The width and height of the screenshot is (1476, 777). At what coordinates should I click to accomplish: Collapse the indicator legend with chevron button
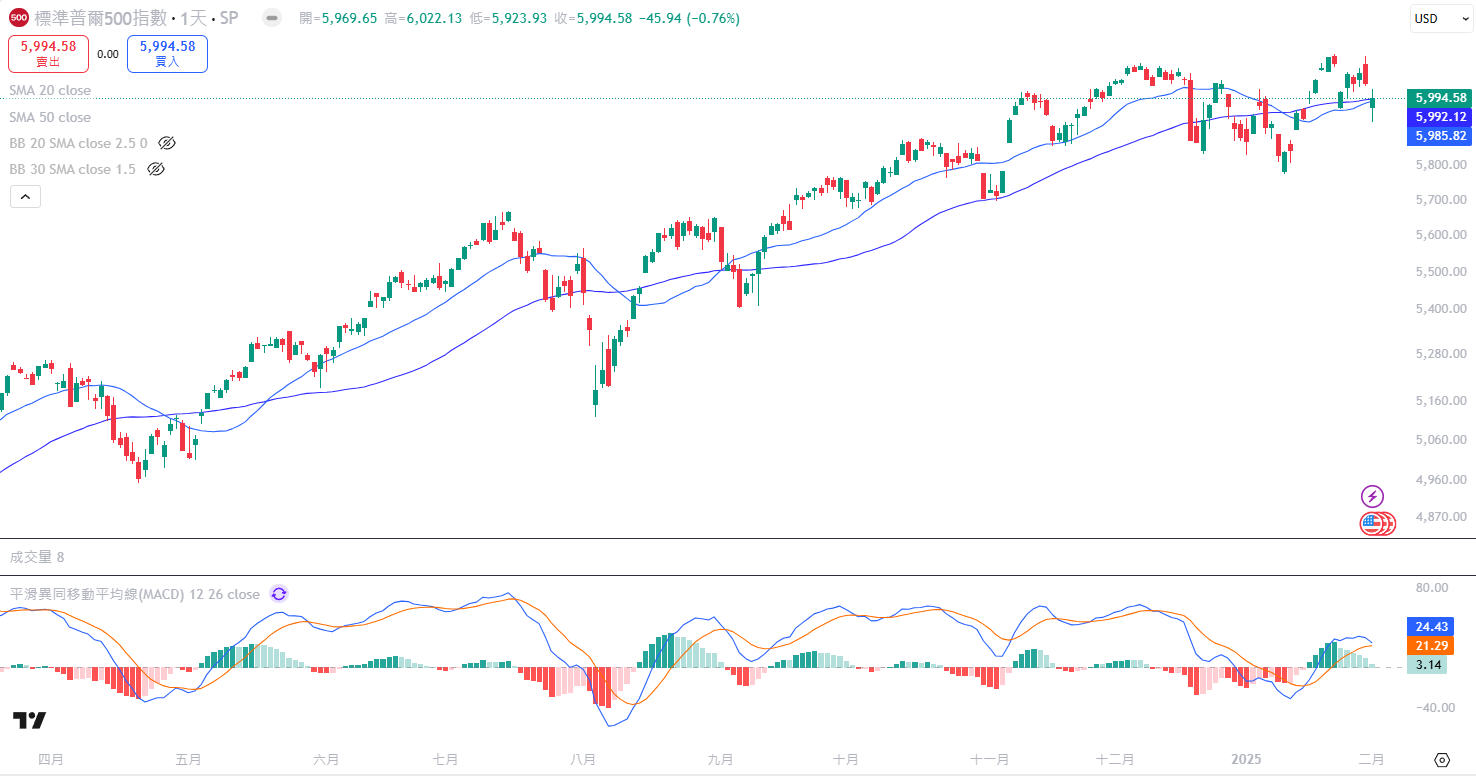coord(25,197)
